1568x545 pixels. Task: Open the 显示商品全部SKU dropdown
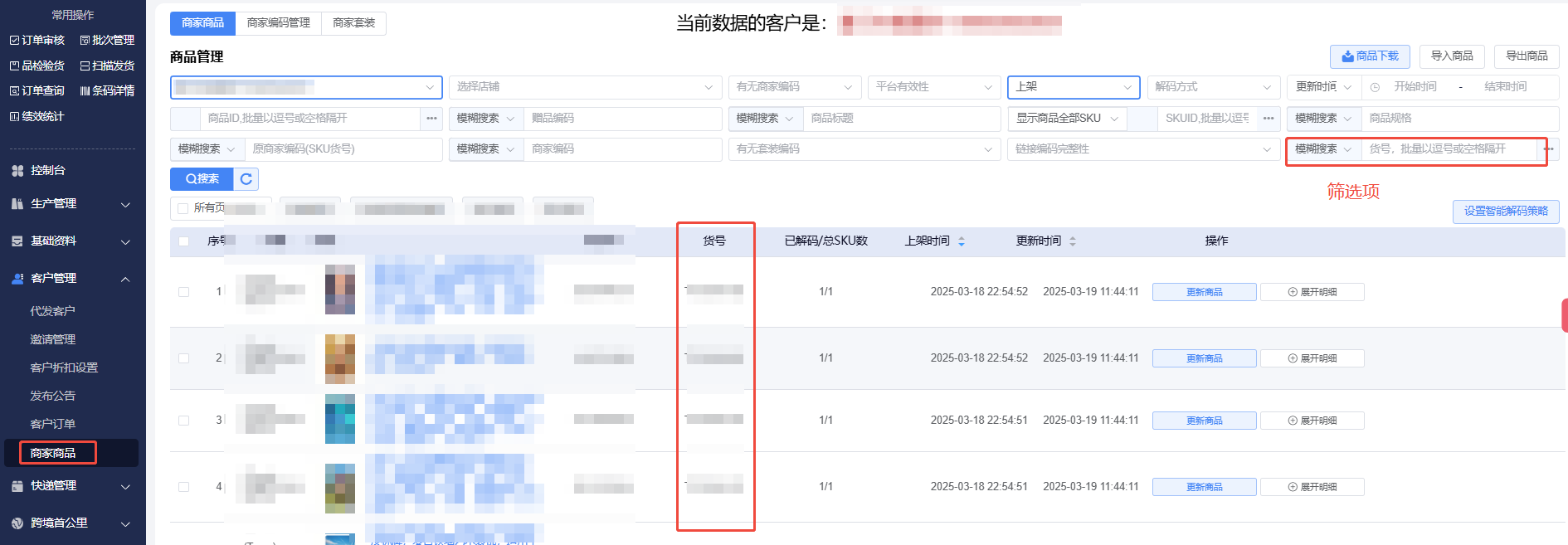click(1067, 119)
